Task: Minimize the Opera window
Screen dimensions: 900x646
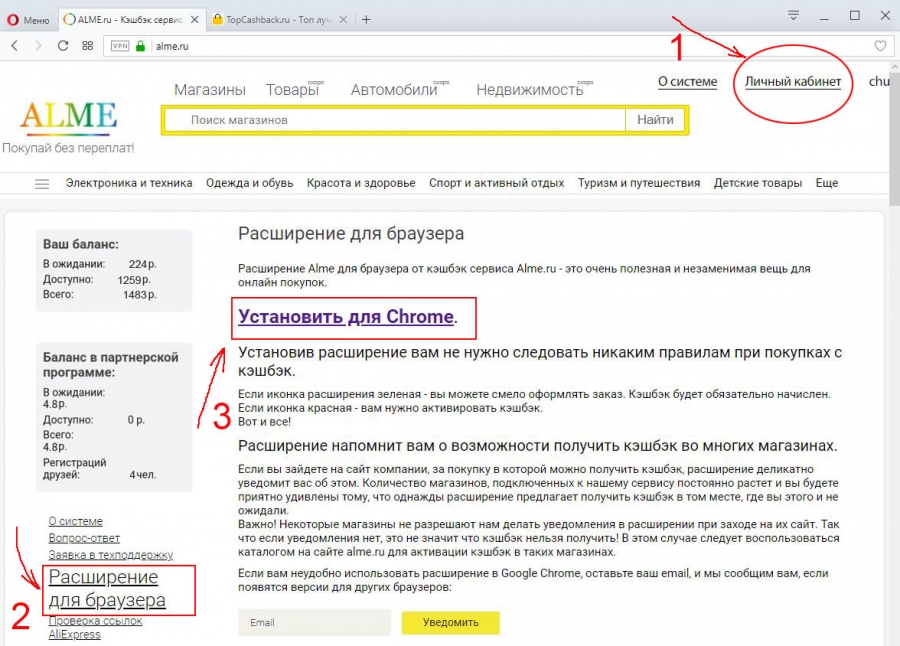Action: [824, 17]
